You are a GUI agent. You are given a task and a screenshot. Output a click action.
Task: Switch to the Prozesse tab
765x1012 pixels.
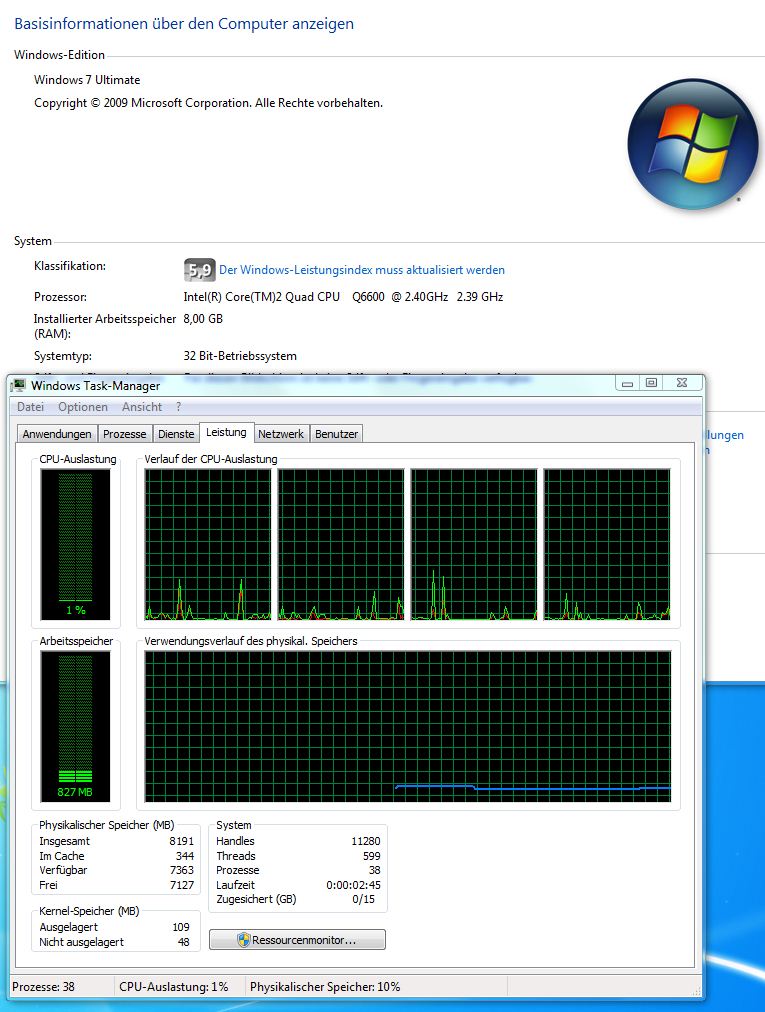125,434
